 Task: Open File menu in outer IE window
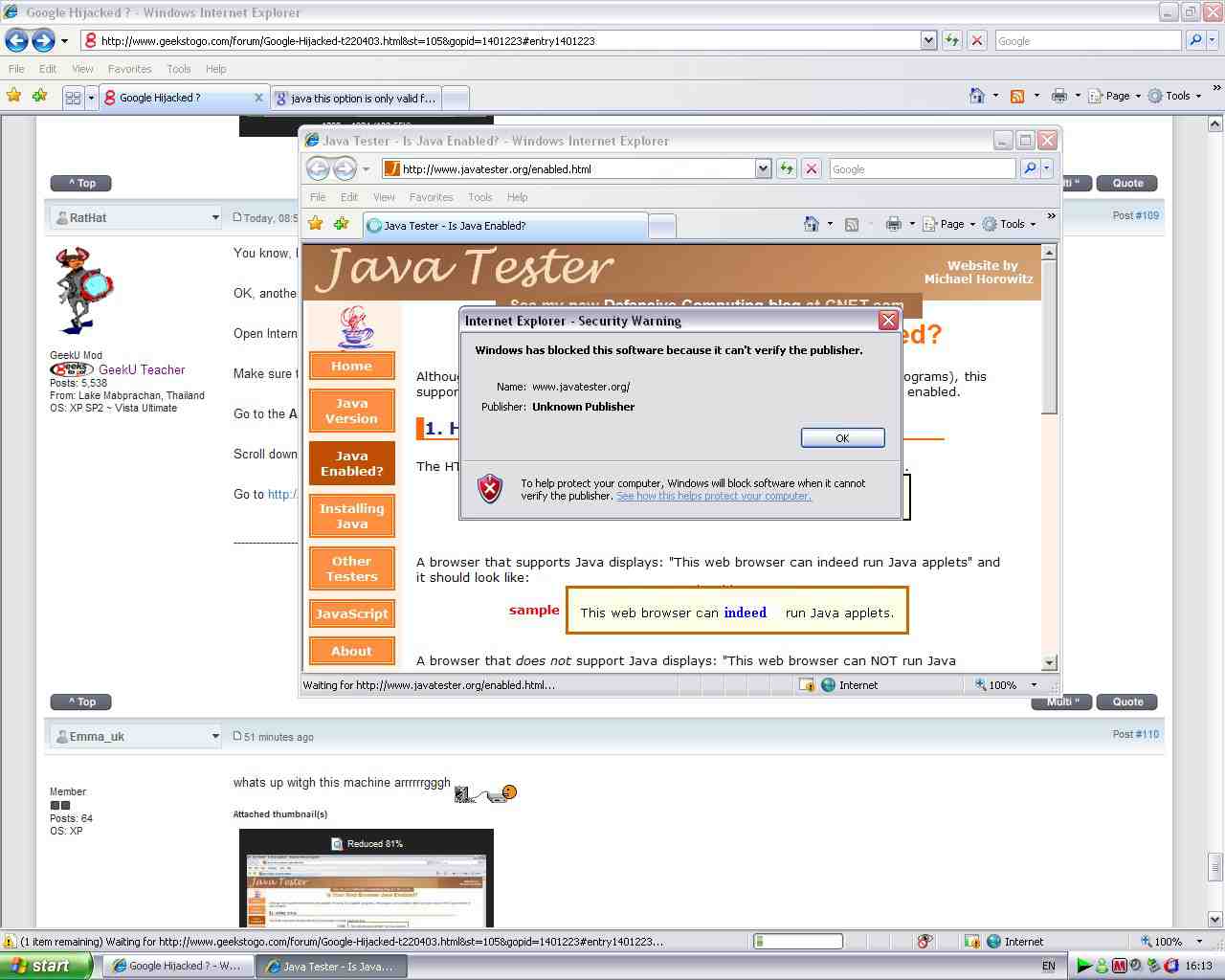16,69
